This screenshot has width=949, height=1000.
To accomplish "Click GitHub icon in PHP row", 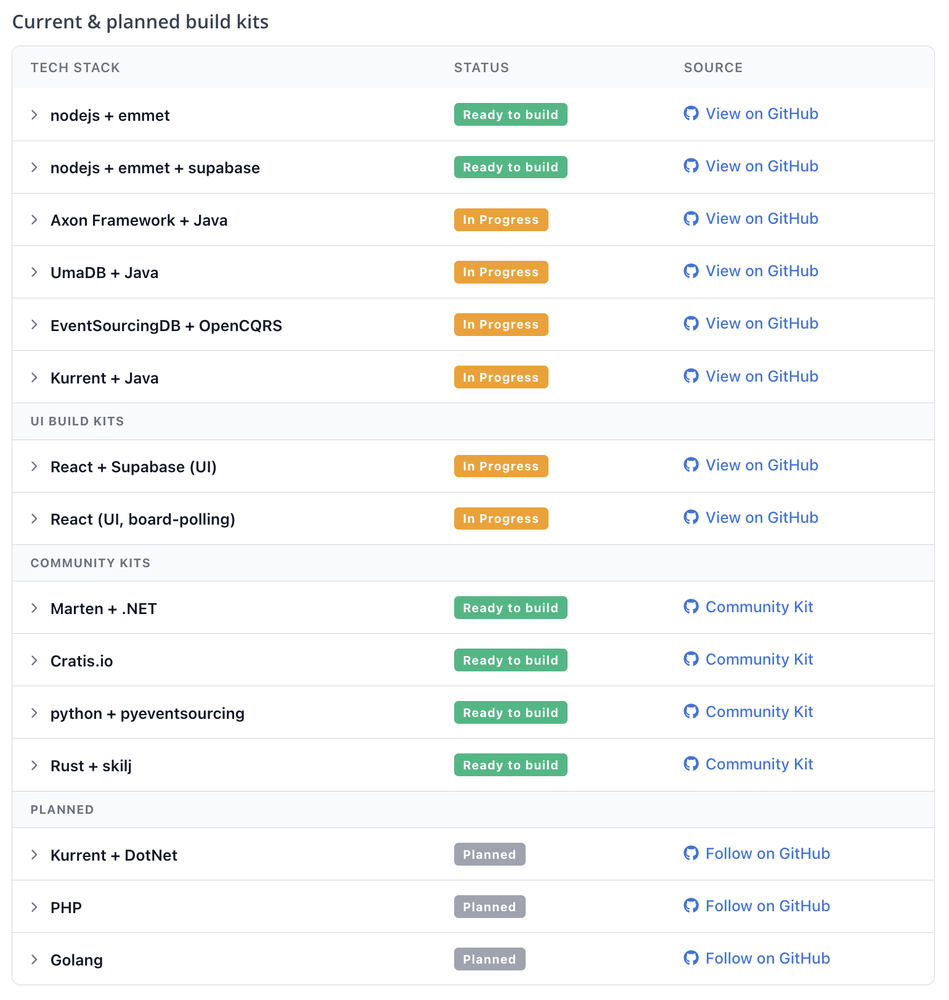I will 691,905.
